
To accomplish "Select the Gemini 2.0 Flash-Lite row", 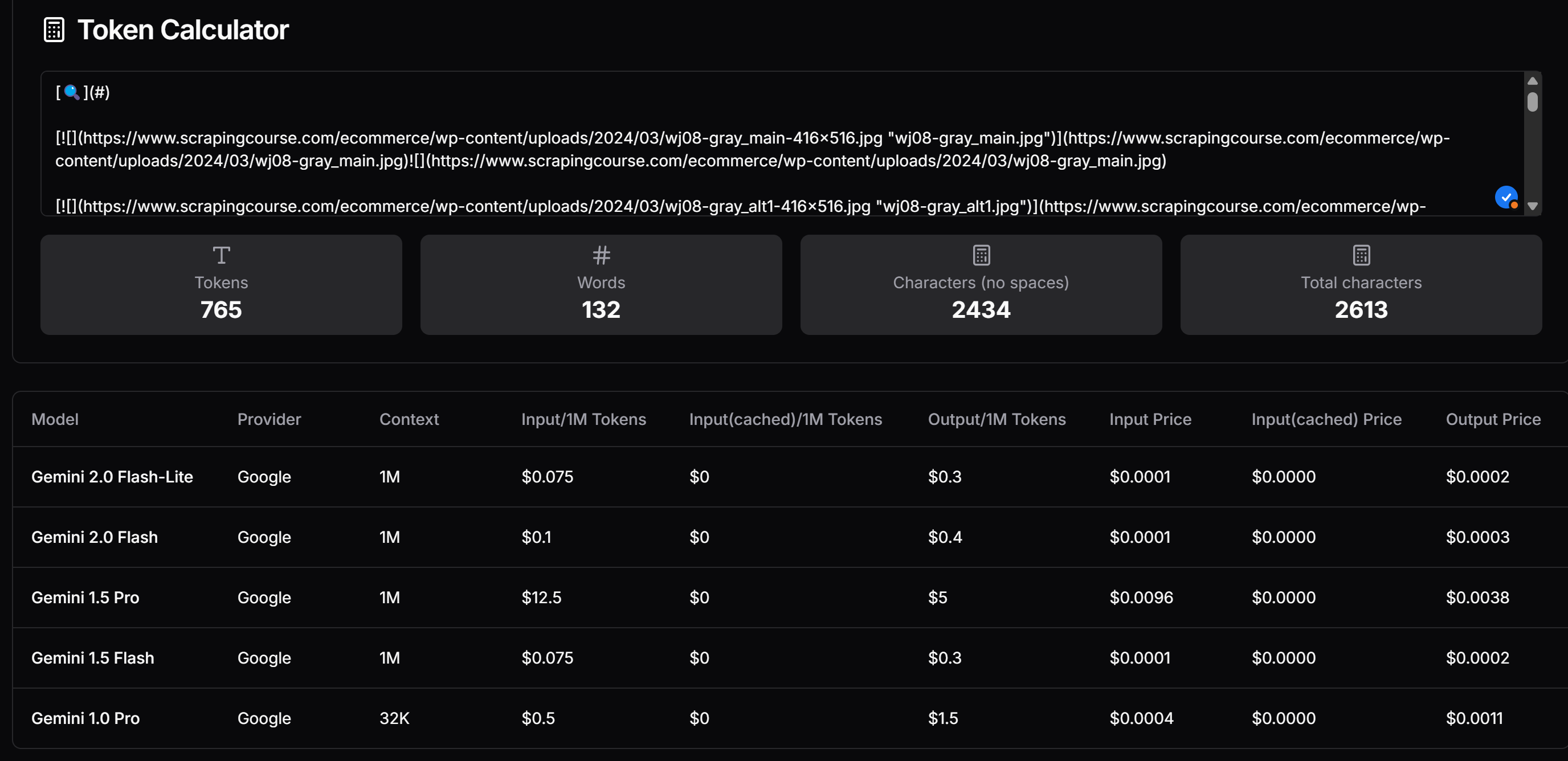I will (112, 476).
